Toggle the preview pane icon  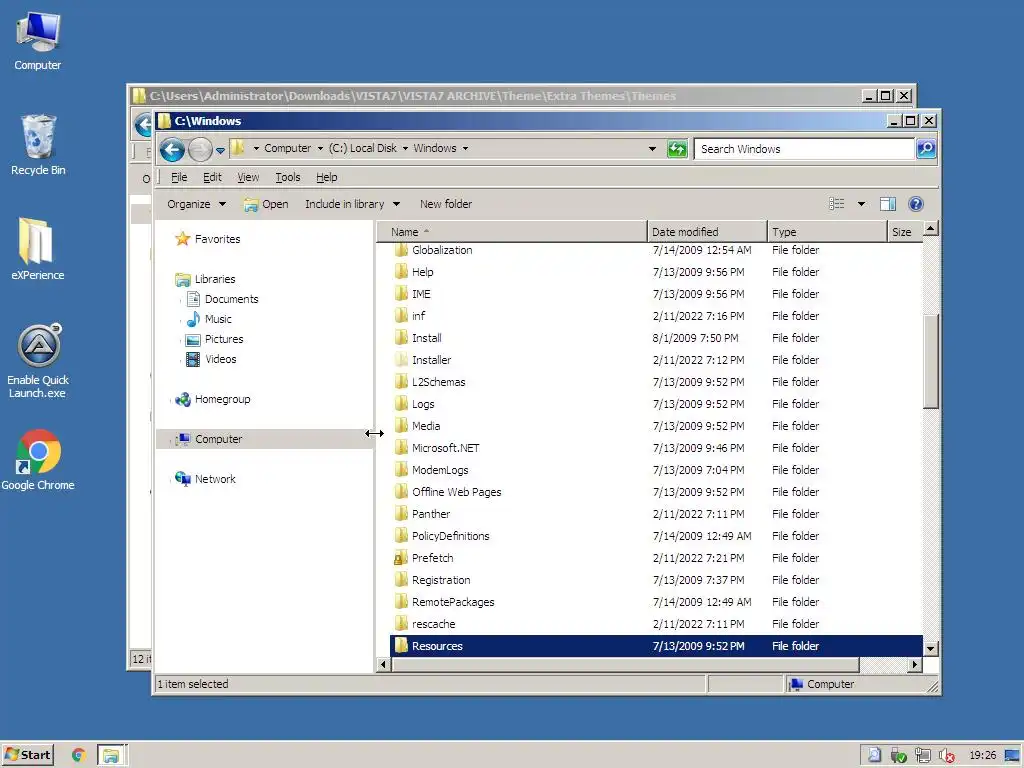click(888, 204)
